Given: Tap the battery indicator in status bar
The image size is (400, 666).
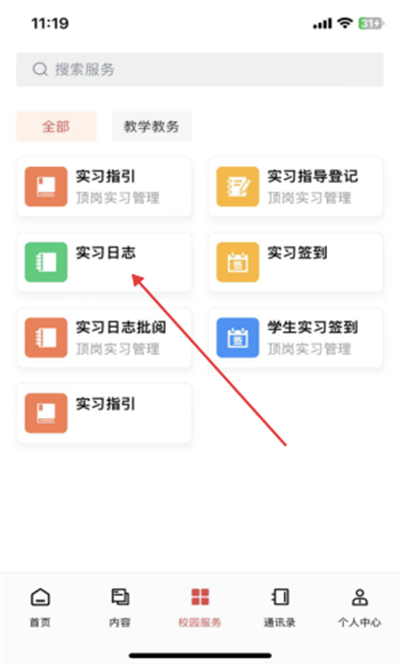Looking at the screenshot, I should [x=371, y=23].
